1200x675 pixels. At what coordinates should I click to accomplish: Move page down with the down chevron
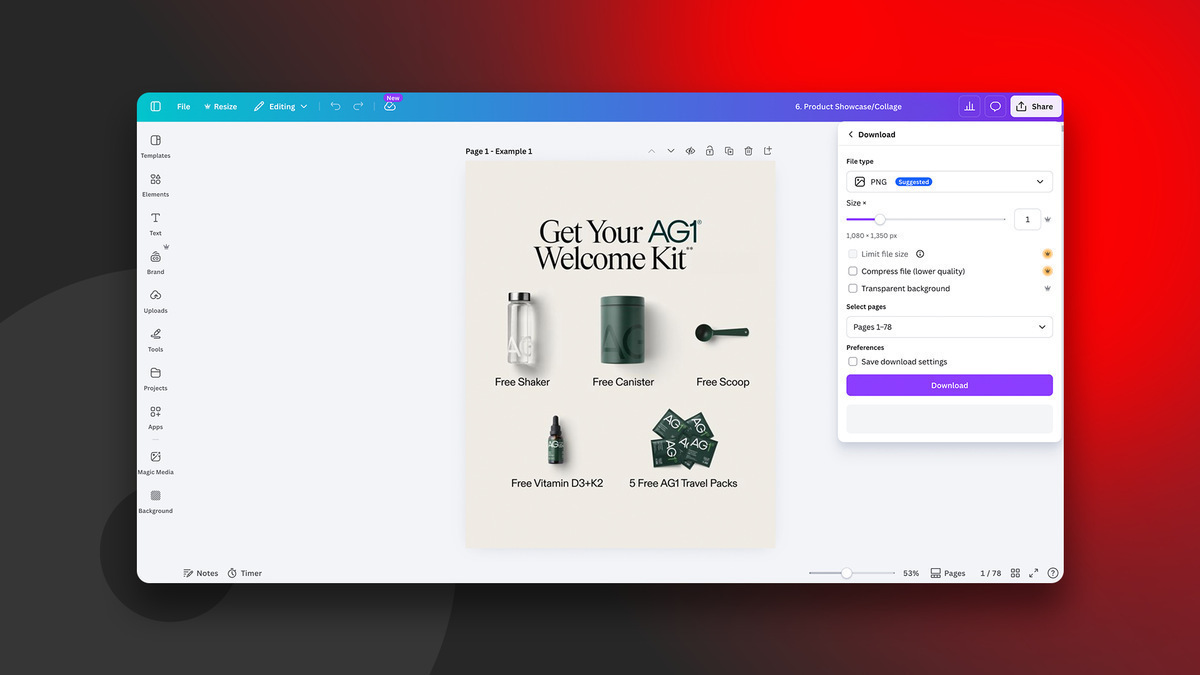click(671, 151)
